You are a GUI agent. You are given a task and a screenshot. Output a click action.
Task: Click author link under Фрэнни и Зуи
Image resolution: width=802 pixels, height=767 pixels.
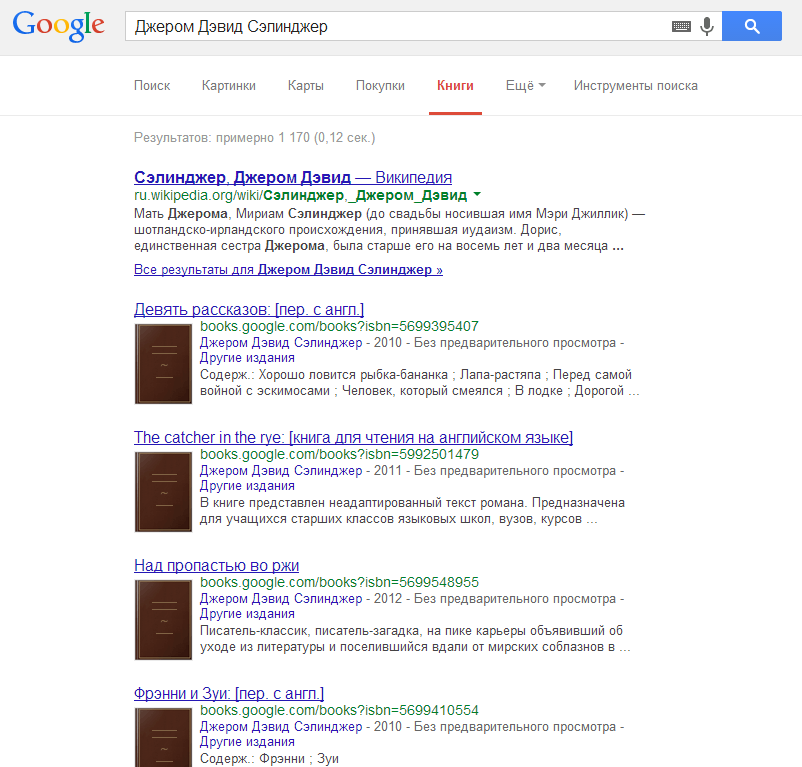[281, 726]
